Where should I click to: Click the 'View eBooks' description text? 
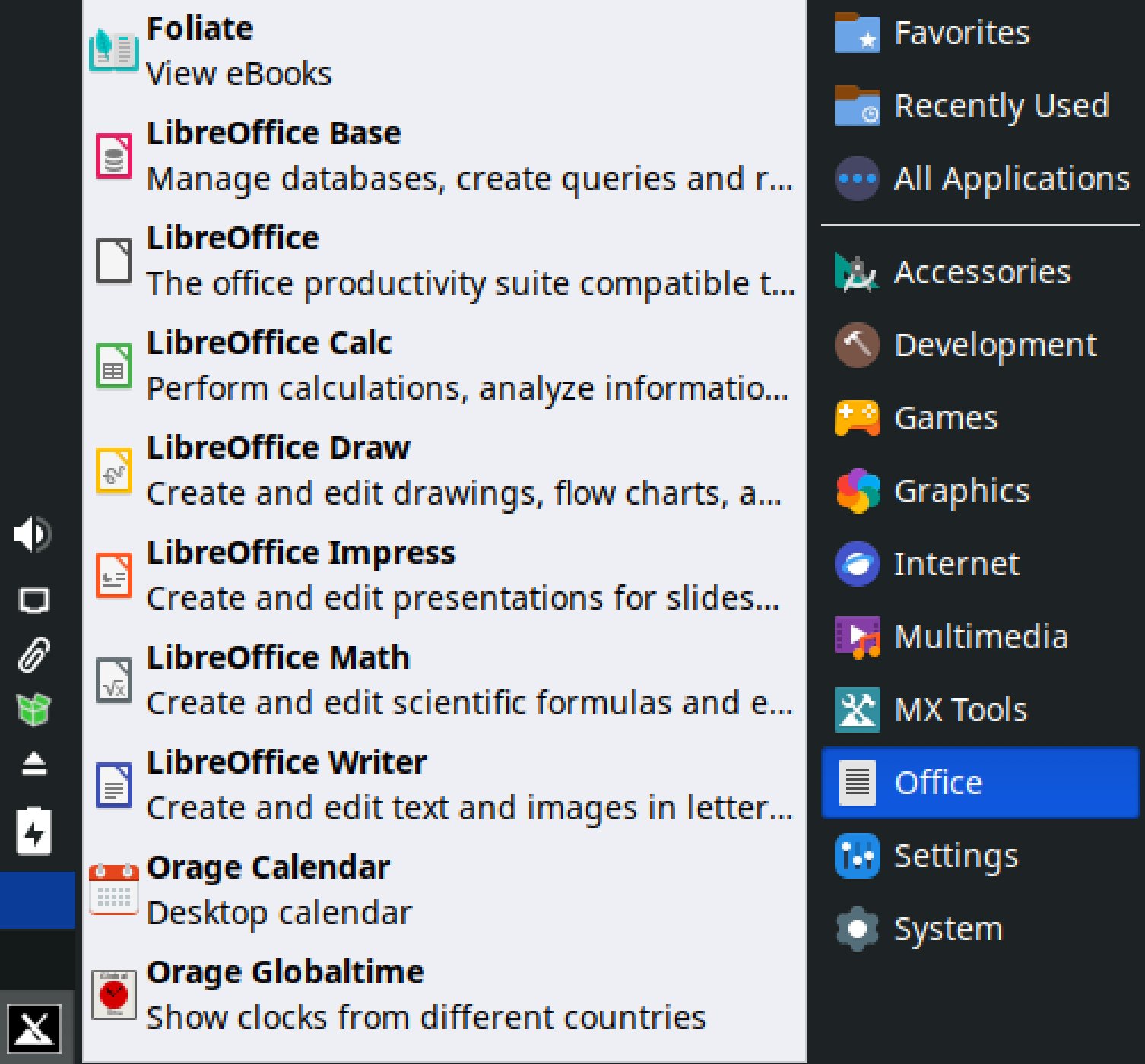[239, 74]
